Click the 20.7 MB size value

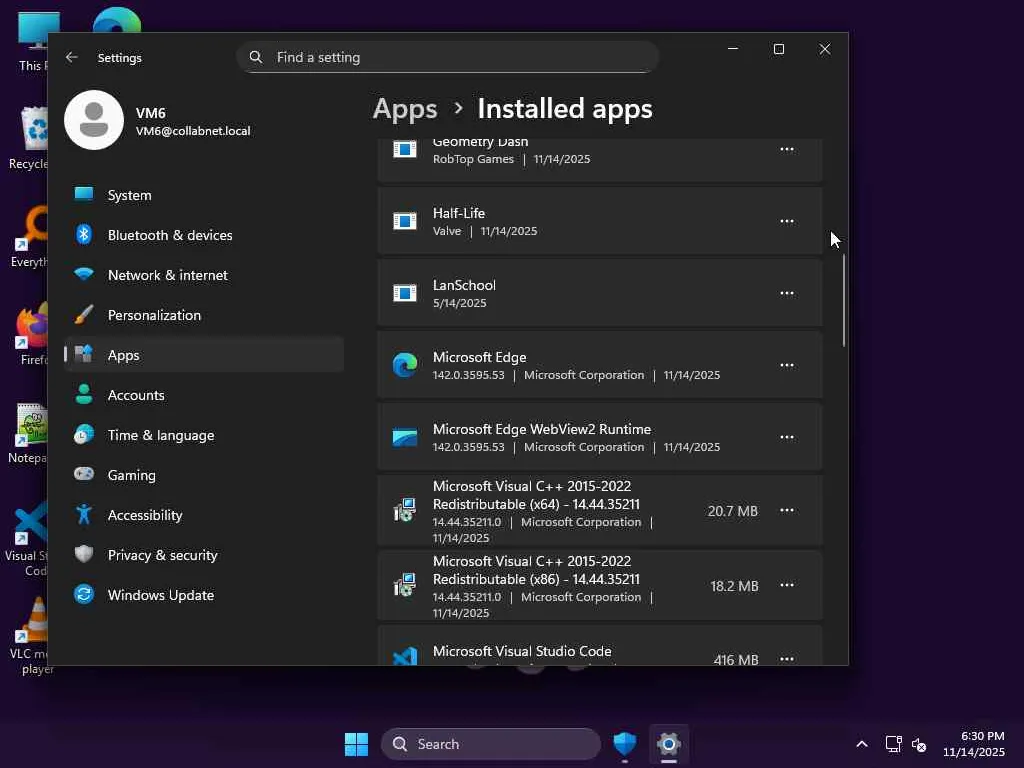pyautogui.click(x=733, y=511)
